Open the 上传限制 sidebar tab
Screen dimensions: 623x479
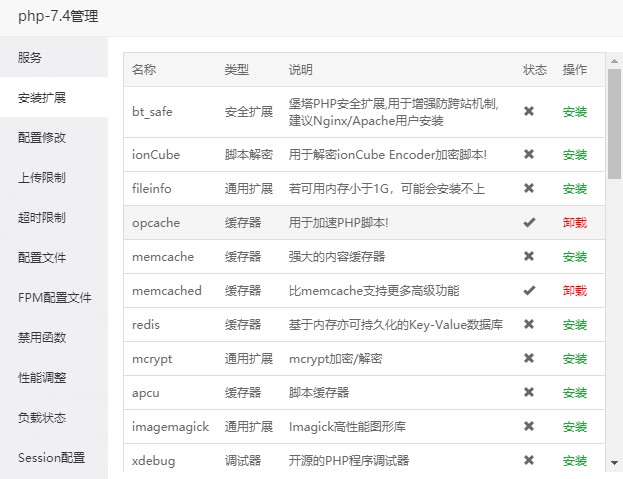54,178
